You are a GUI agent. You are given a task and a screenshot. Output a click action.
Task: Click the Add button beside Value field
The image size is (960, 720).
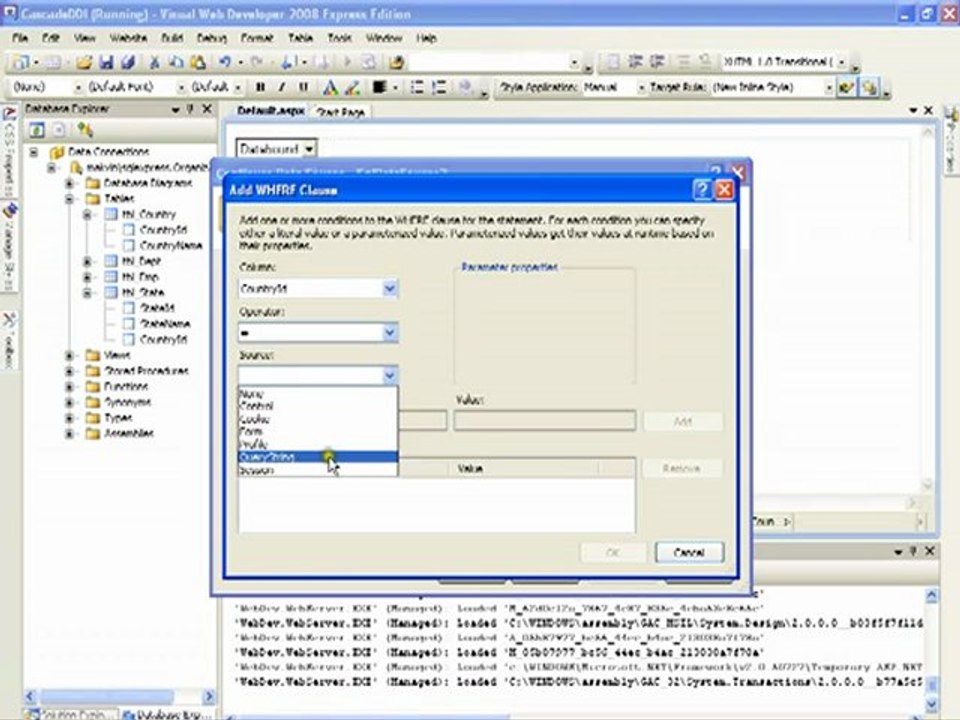click(x=683, y=421)
